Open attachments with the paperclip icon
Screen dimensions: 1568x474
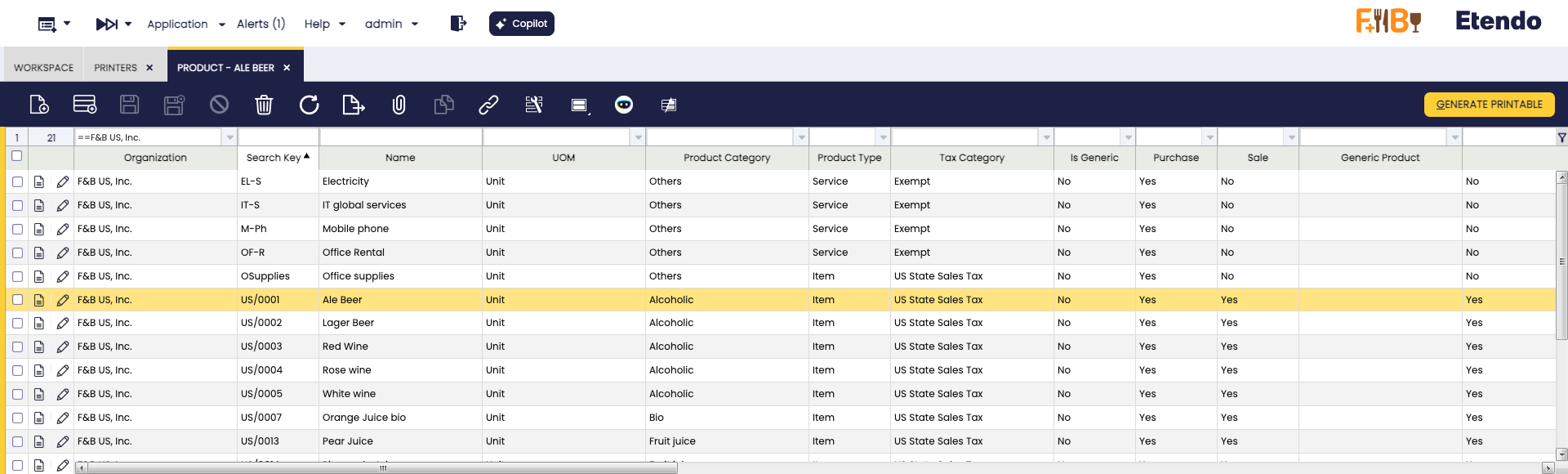click(399, 105)
